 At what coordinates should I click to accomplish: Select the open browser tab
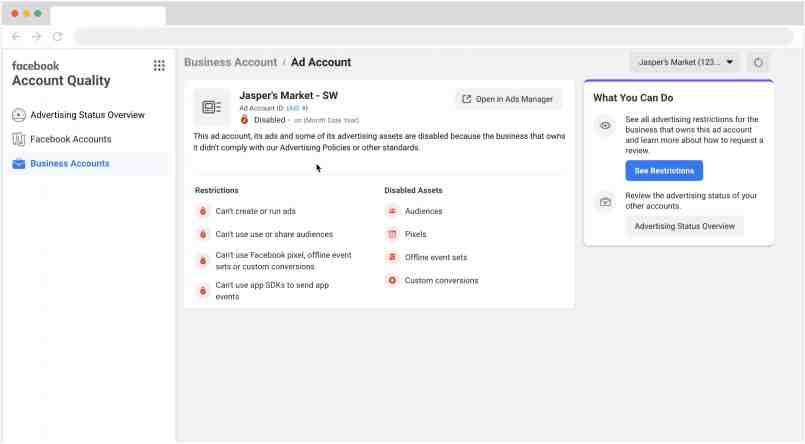(108, 15)
